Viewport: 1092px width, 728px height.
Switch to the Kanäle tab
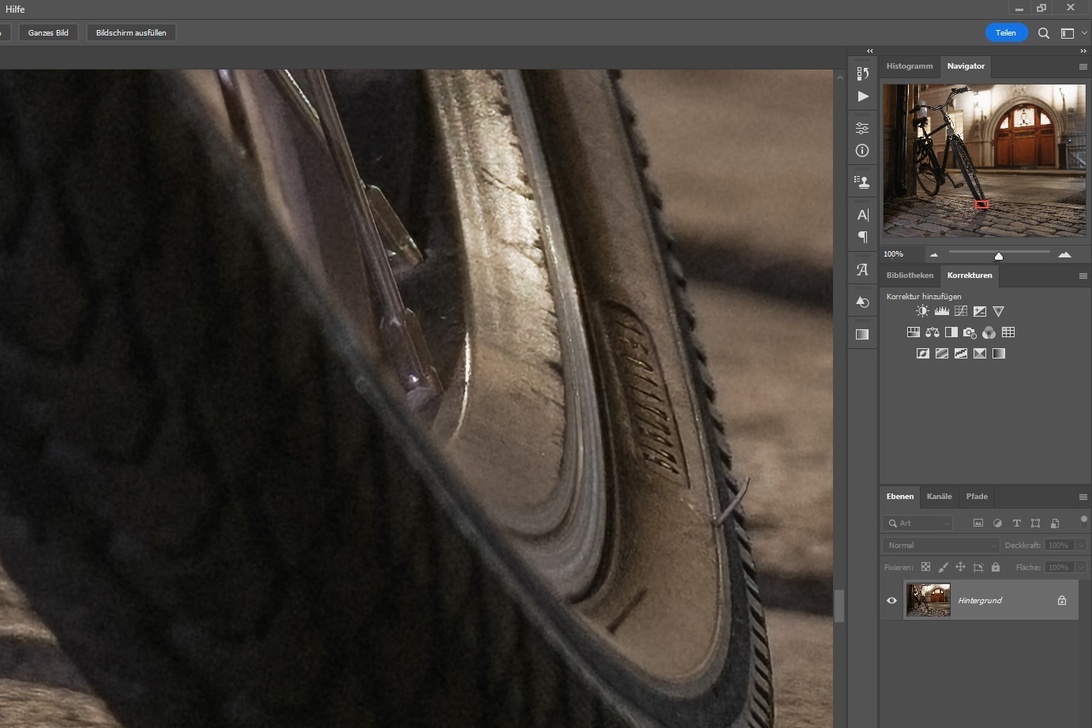939,496
